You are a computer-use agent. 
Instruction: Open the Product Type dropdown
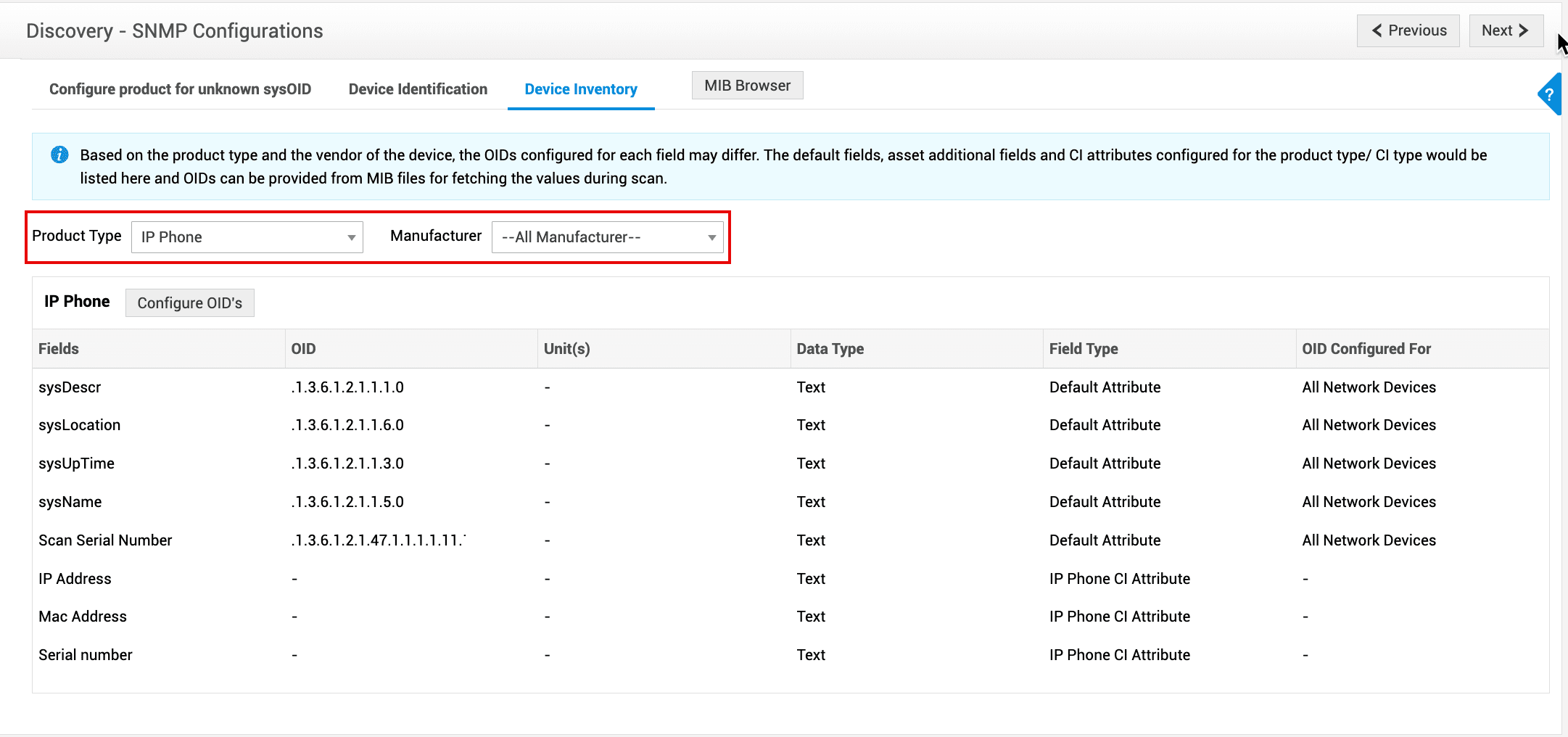click(247, 237)
